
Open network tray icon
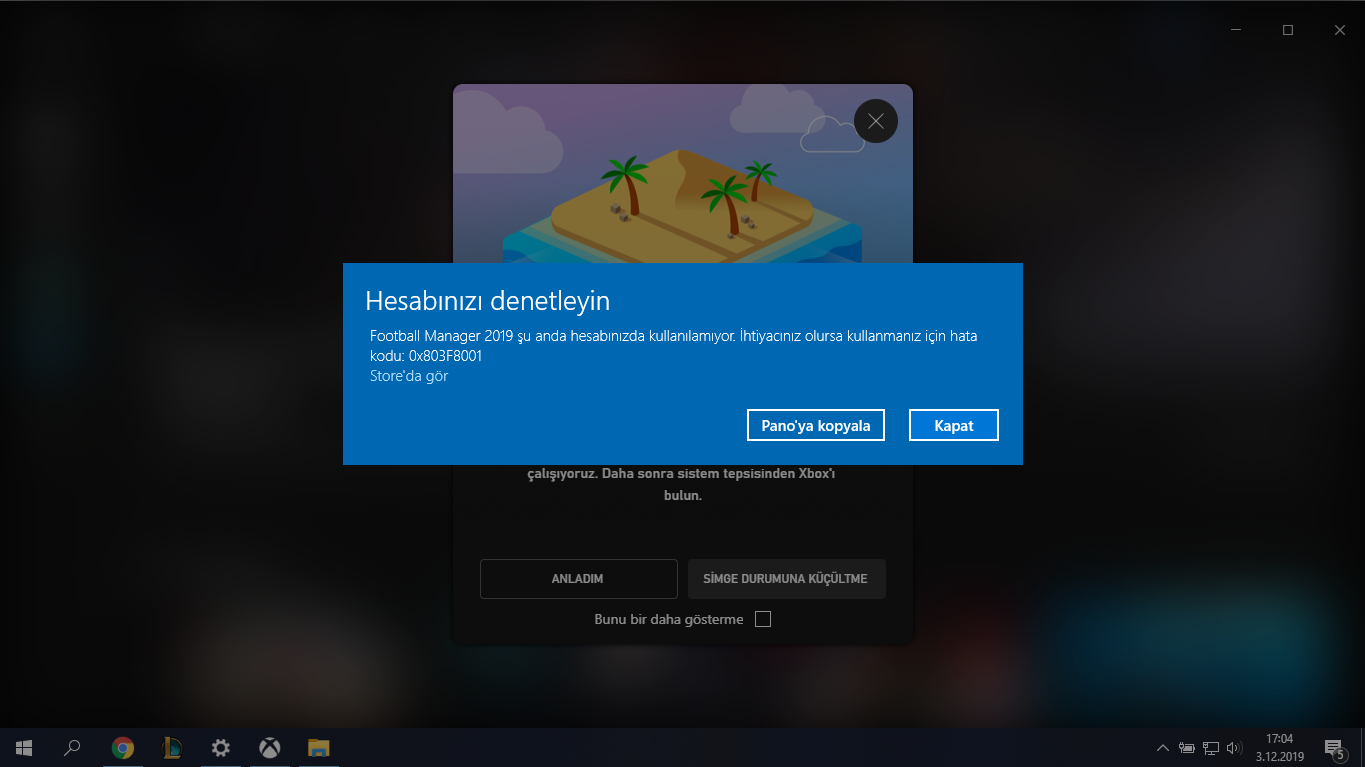pos(1211,747)
